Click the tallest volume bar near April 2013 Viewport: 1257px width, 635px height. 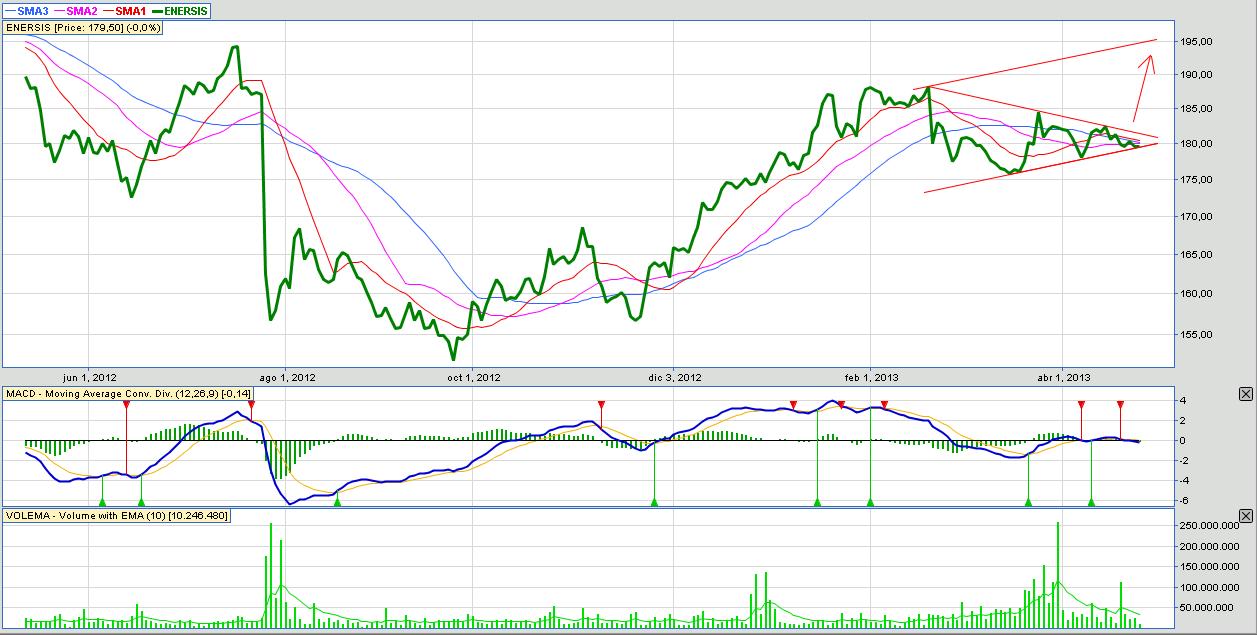click(1057, 575)
